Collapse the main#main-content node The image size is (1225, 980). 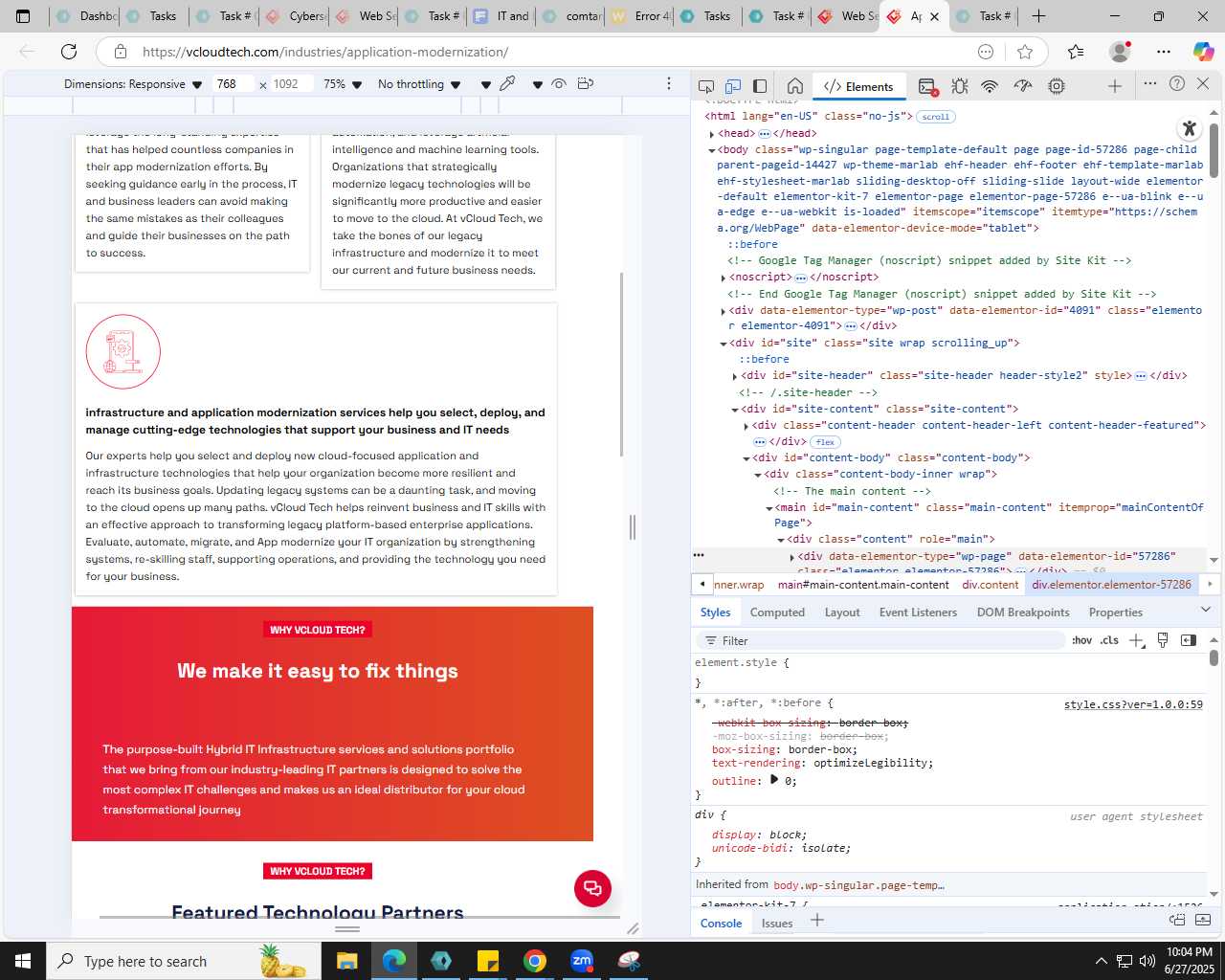point(769,508)
